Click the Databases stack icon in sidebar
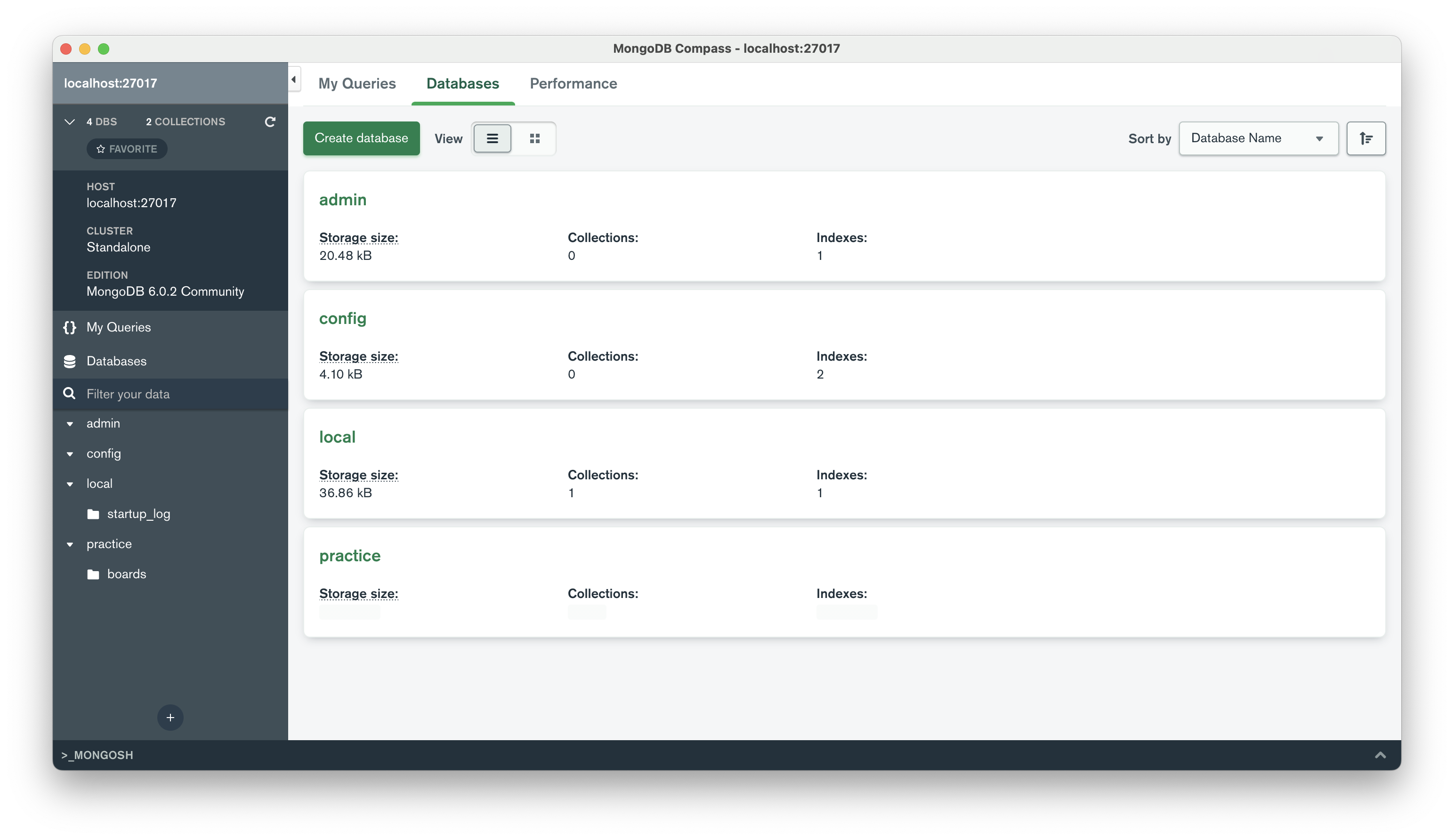Screen dimensions: 1454x840 pos(70,361)
